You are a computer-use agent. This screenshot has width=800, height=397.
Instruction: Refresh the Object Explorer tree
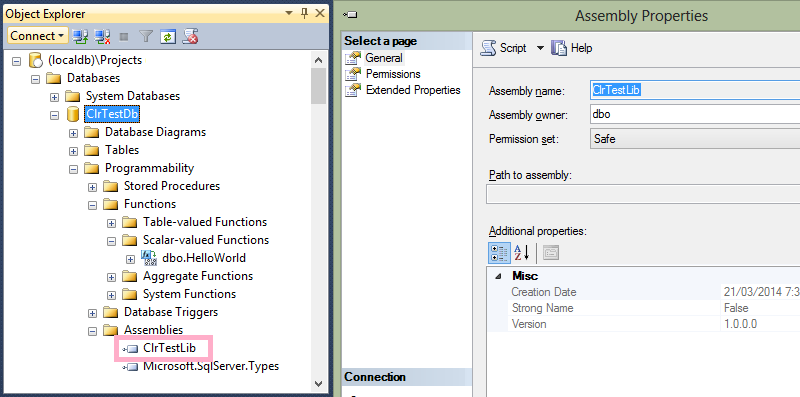click(x=167, y=36)
